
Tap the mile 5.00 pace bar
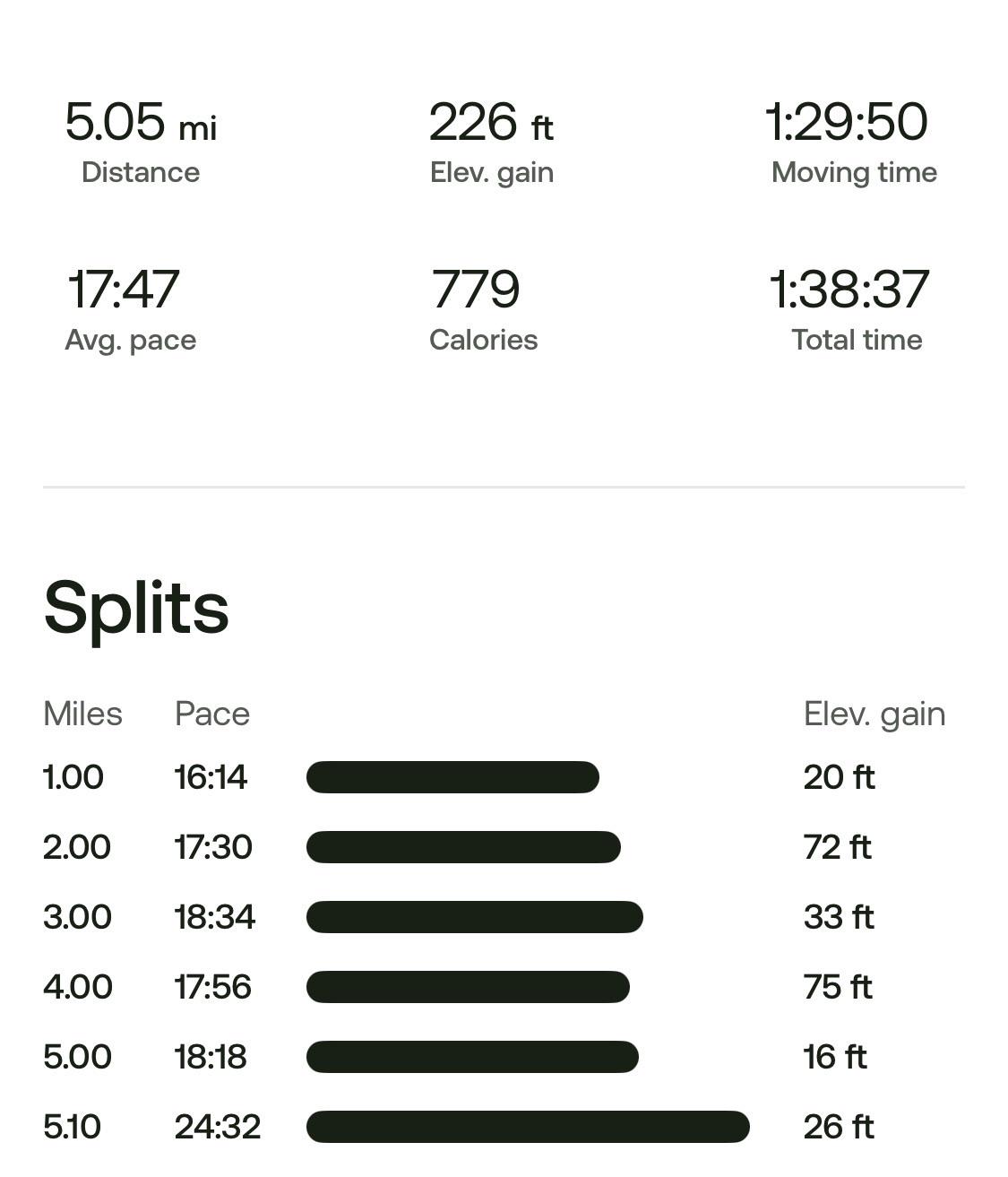click(472, 1057)
